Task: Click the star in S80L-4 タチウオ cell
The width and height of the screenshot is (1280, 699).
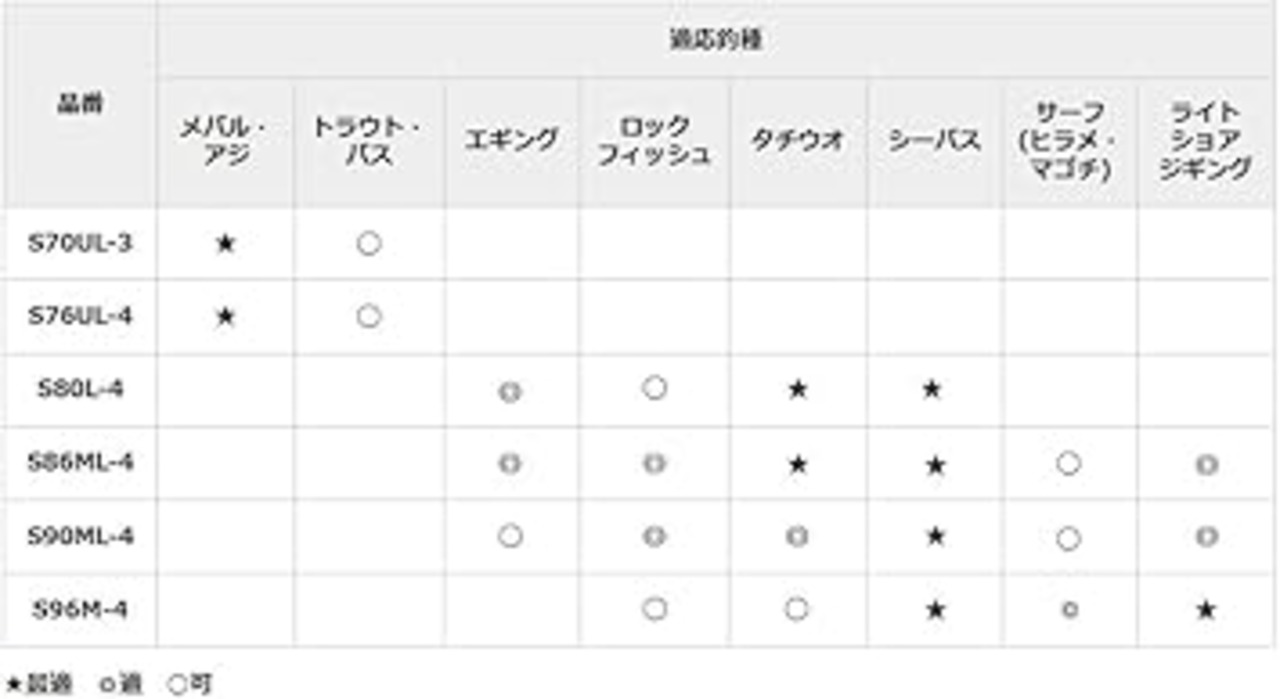Action: [x=797, y=389]
